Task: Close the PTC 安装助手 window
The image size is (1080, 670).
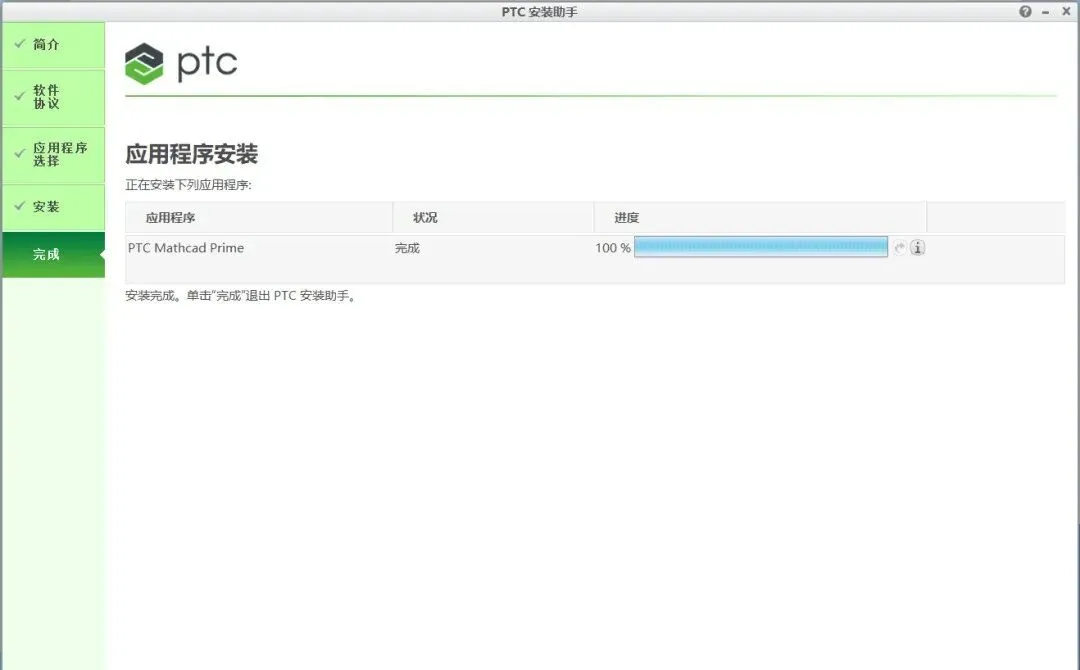Action: point(1066,12)
